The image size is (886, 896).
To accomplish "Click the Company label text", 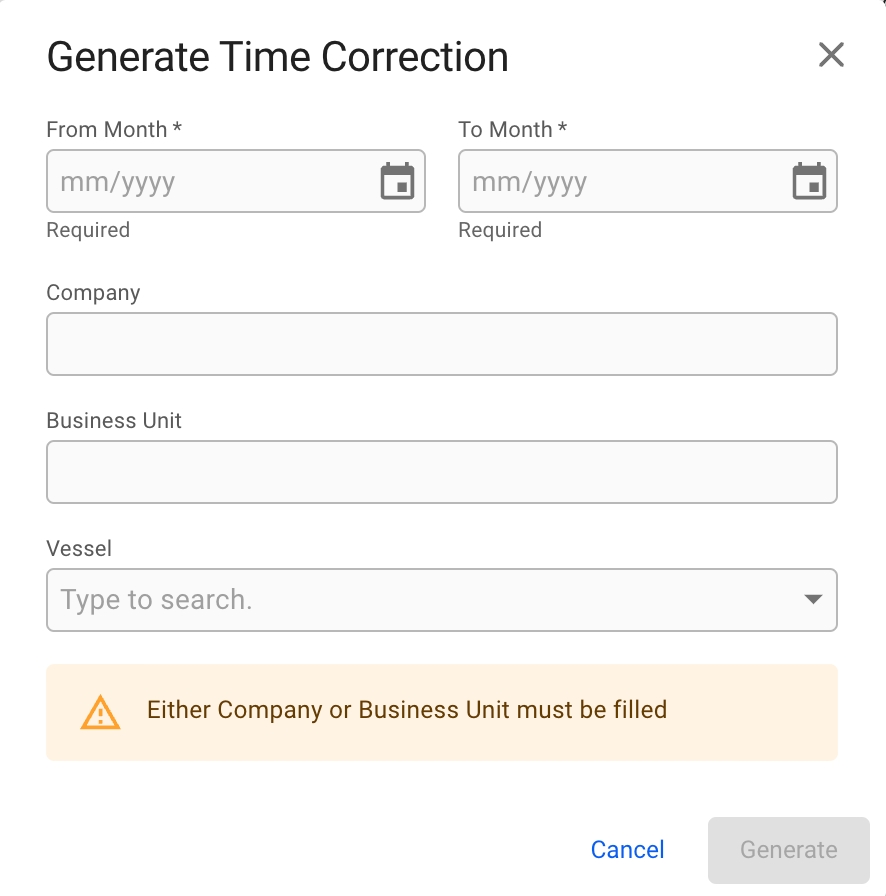I will pos(94,293).
